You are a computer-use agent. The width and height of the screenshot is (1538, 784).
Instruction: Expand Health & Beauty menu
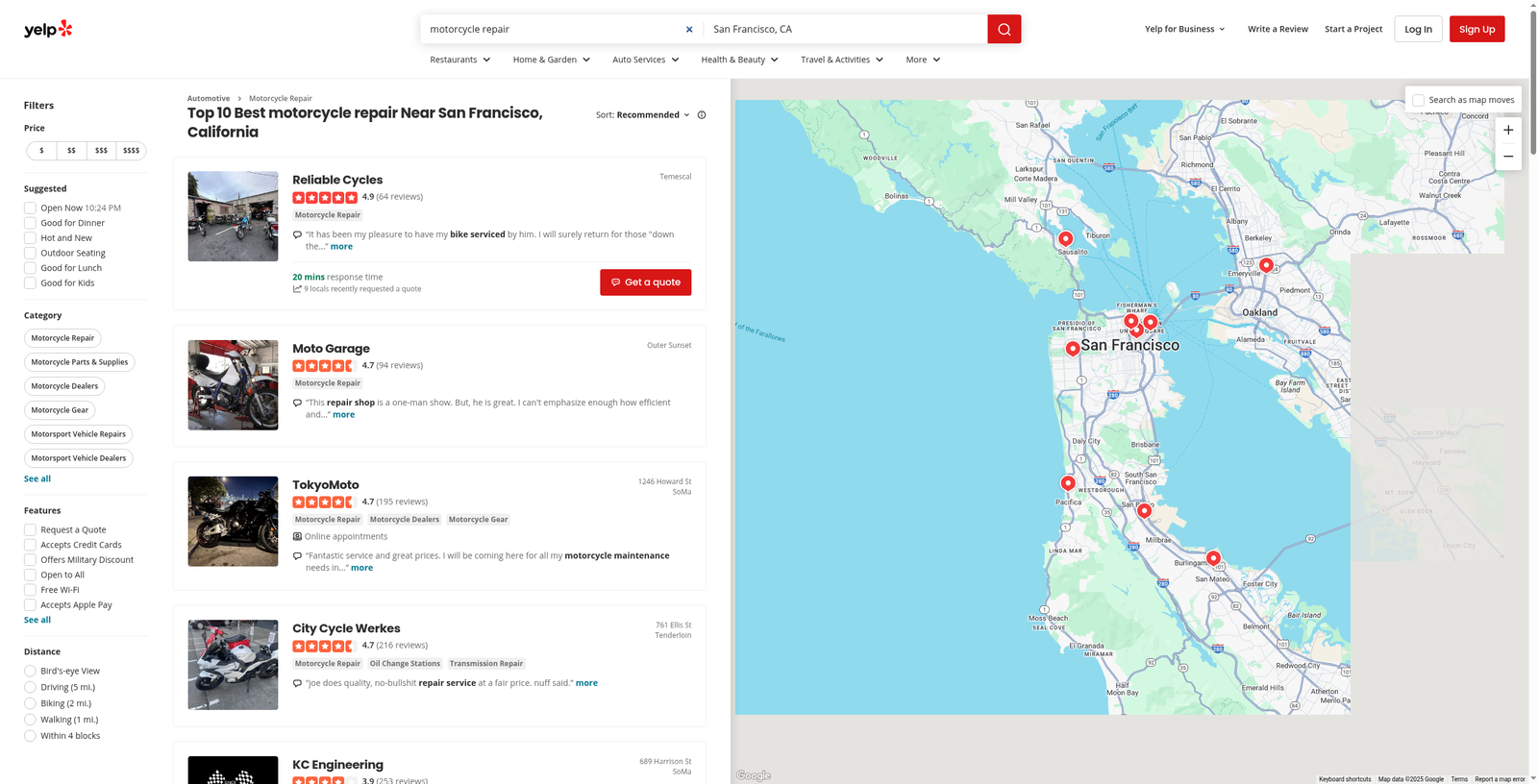pos(740,60)
